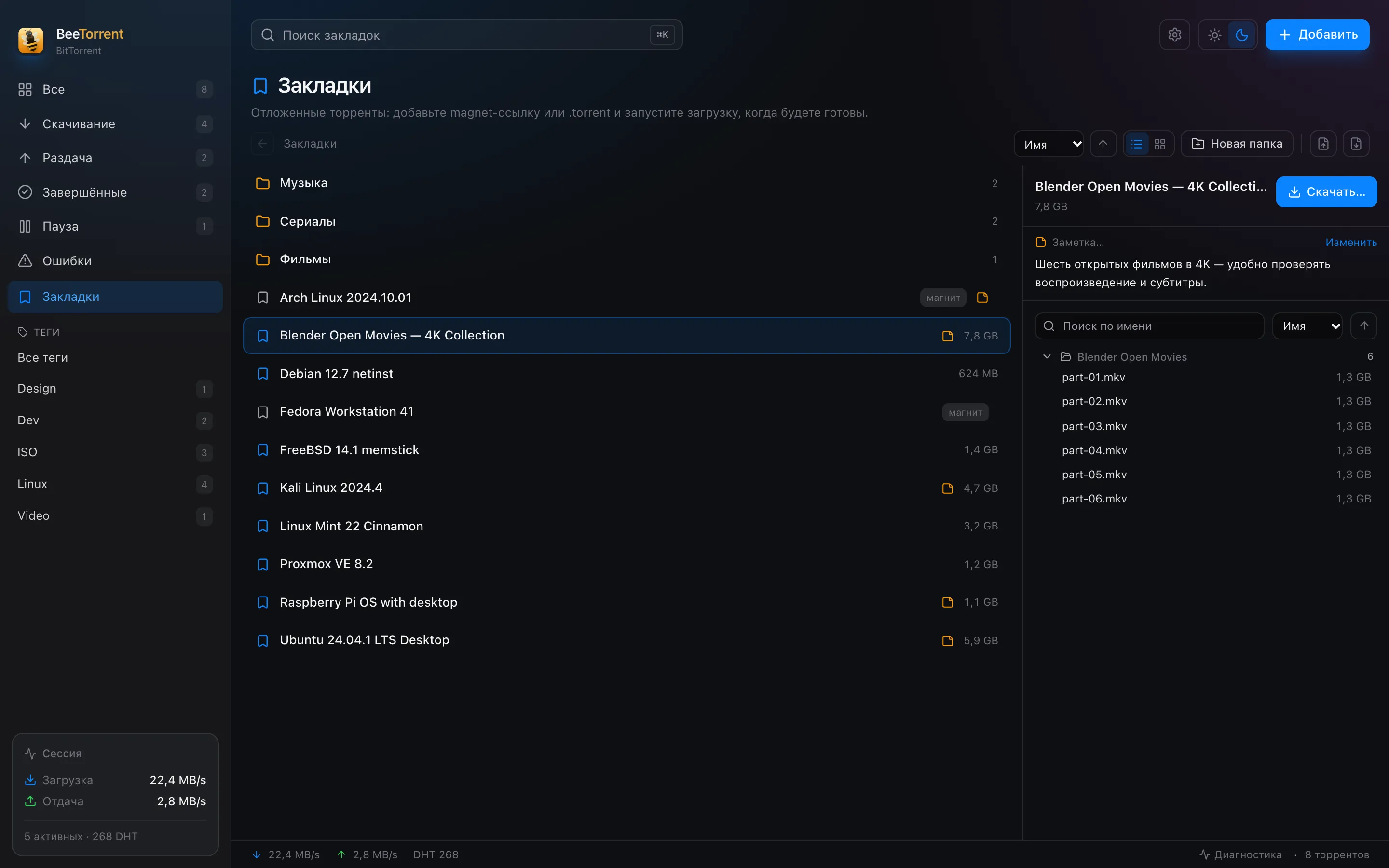Click the Добавить button
The height and width of the screenshot is (868, 1389).
[1317, 35]
